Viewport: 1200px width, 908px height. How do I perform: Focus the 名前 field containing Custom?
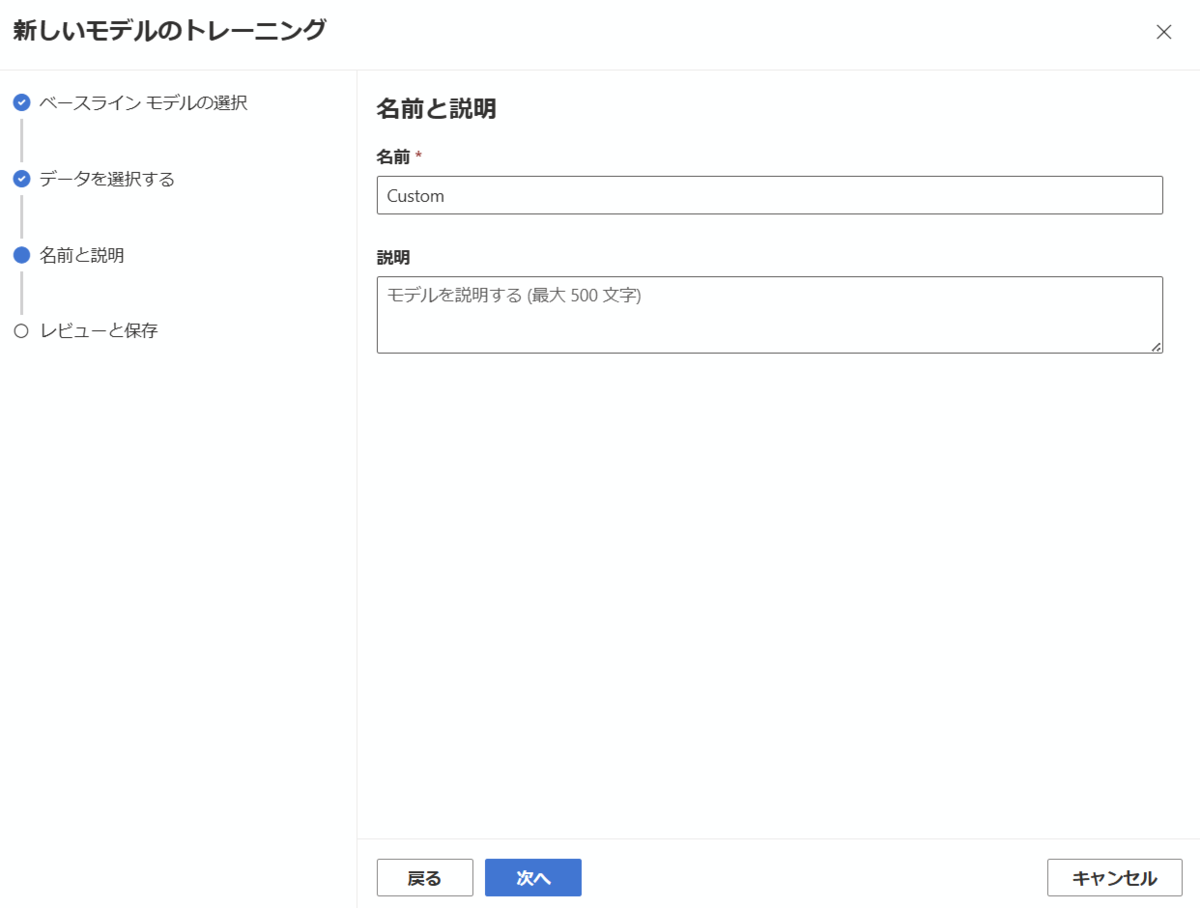[x=769, y=195]
